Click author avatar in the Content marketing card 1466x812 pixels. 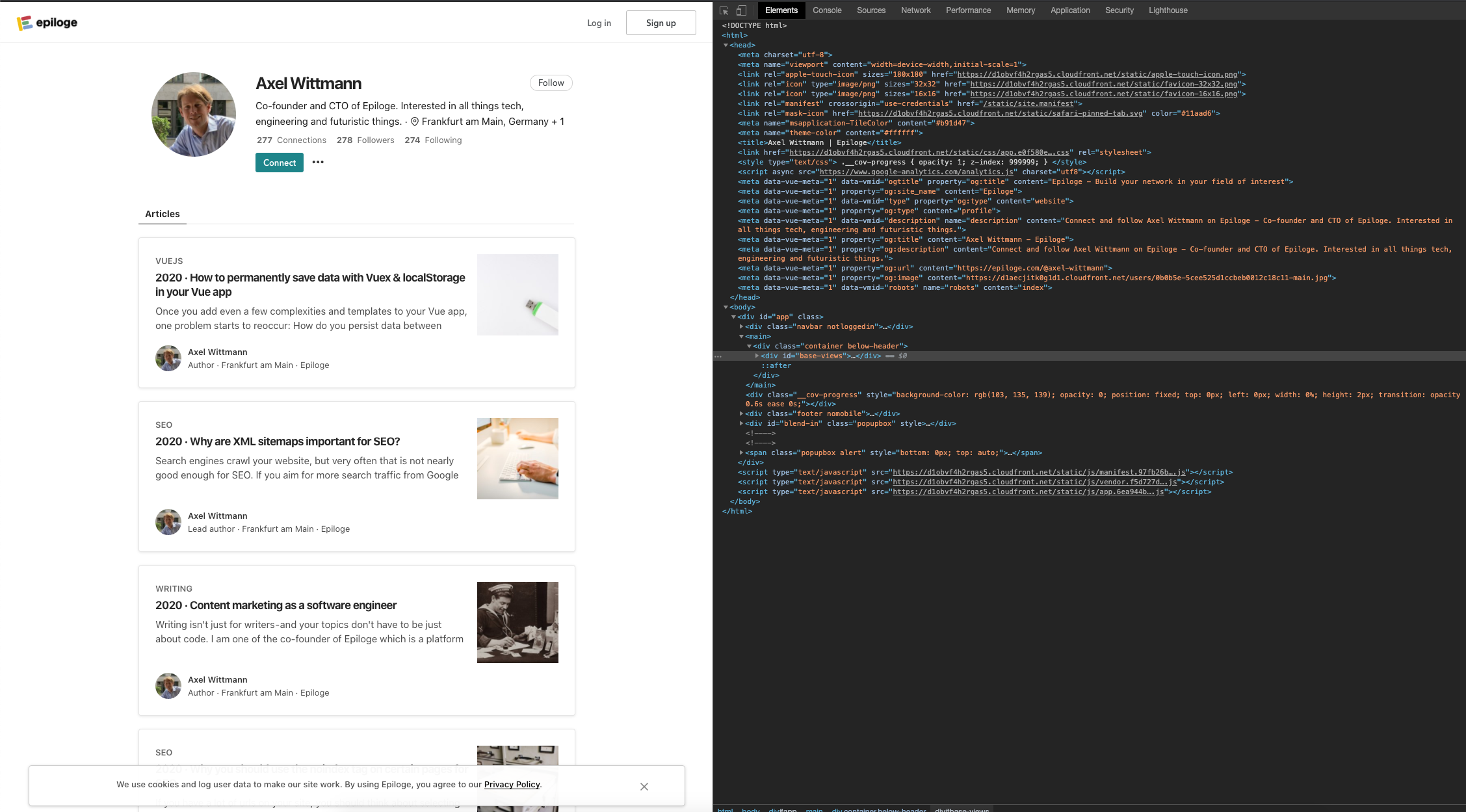click(168, 686)
